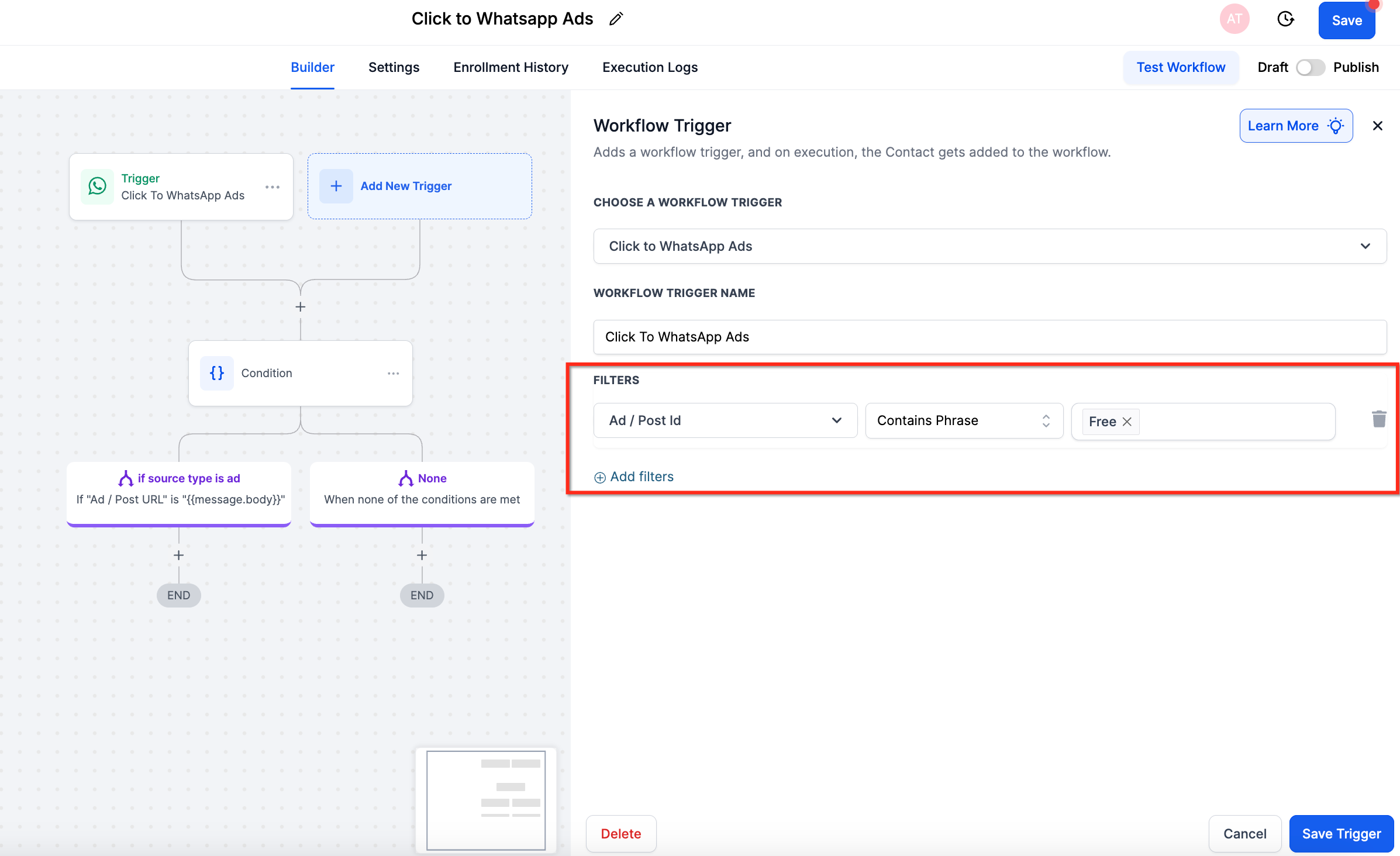This screenshot has height=856, width=1400.
Task: Click the pencil icon to rename workflow
Action: 616,19
